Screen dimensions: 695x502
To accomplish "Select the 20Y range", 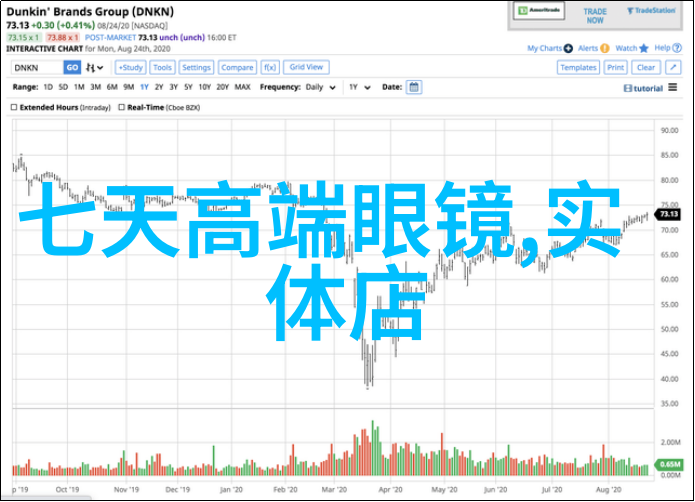I will pyautogui.click(x=223, y=87).
